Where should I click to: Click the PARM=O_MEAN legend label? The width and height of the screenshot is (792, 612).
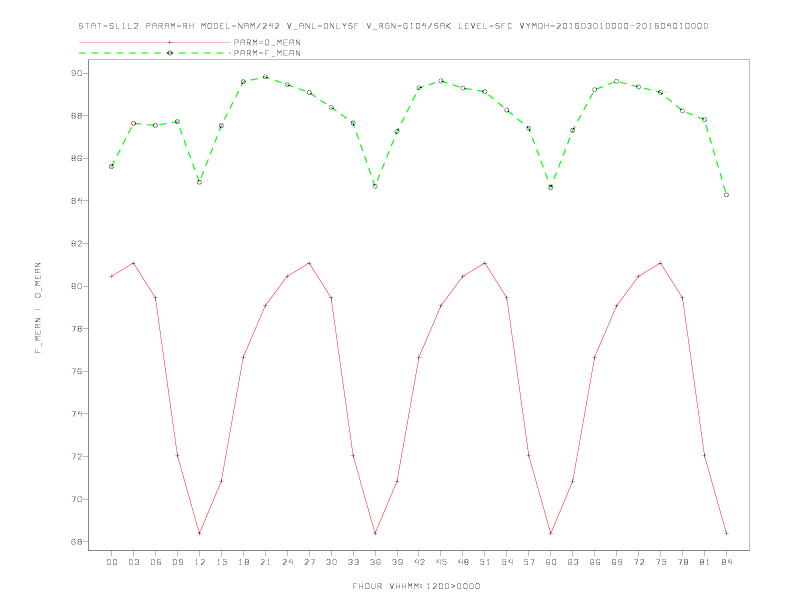267,42
